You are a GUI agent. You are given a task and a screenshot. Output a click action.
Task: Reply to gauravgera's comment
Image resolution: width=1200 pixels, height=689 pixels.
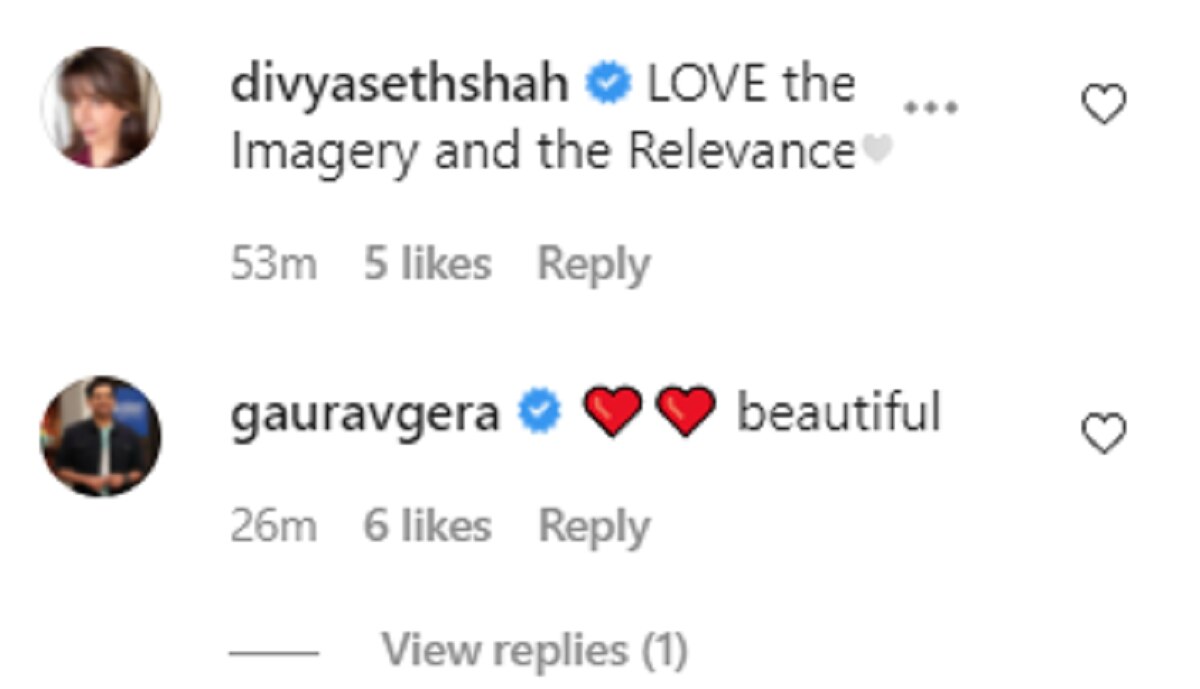tap(594, 527)
